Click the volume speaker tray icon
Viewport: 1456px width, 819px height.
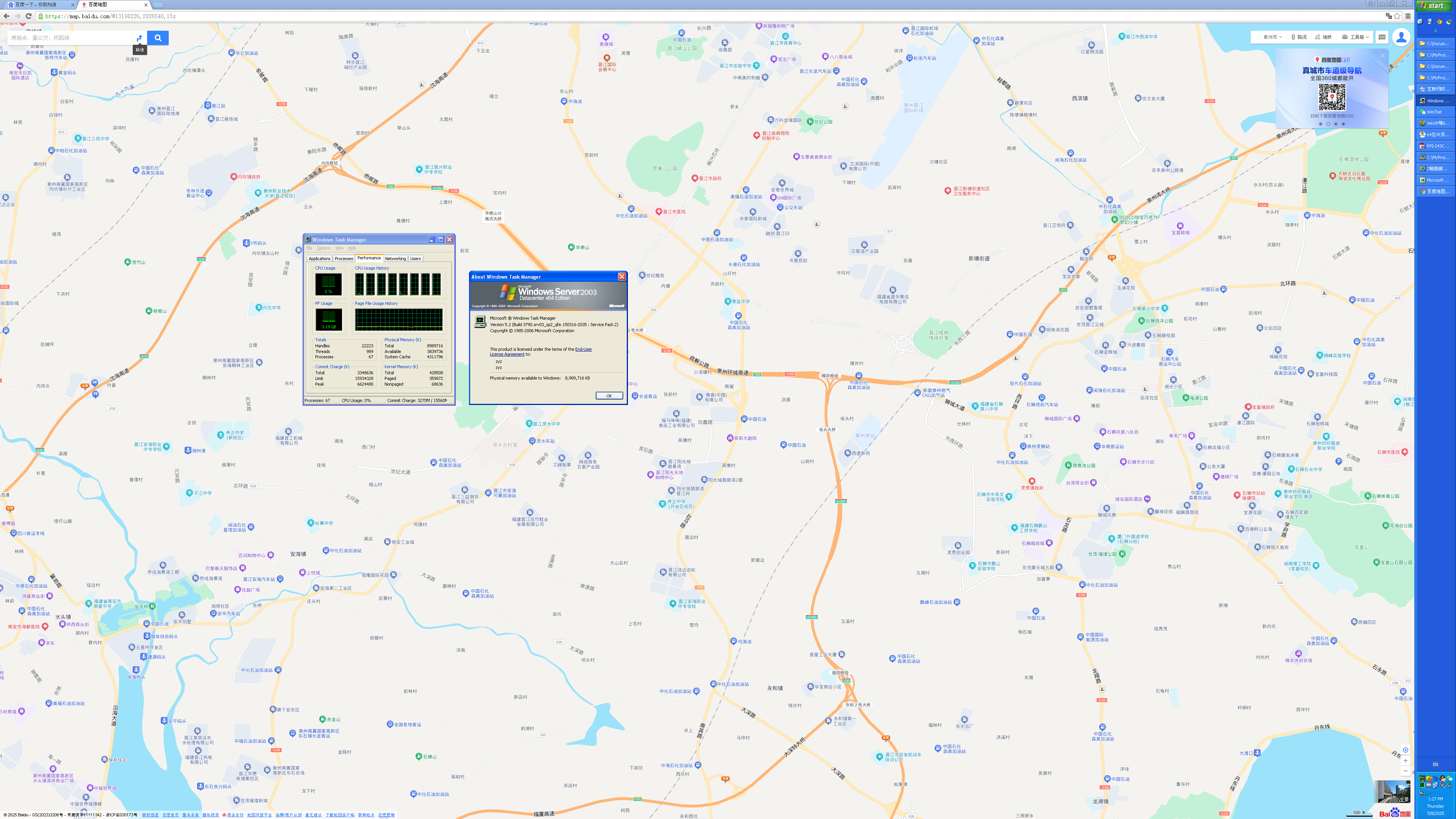coord(1442,785)
